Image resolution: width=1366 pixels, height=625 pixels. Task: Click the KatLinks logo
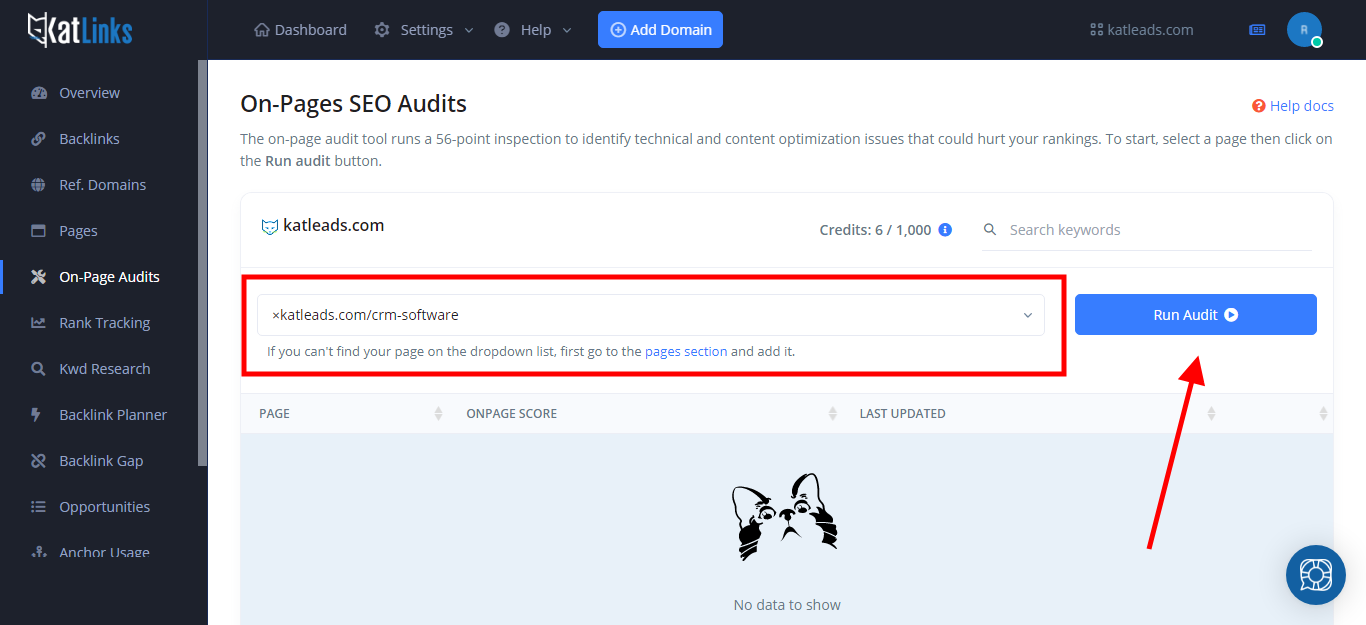tap(80, 30)
